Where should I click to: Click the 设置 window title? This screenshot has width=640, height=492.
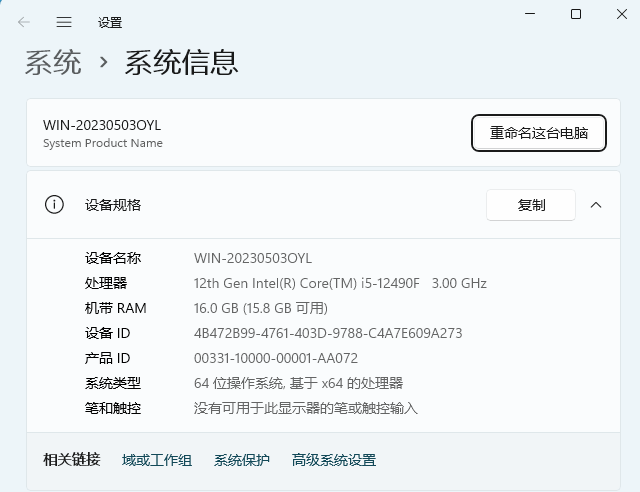(x=110, y=22)
